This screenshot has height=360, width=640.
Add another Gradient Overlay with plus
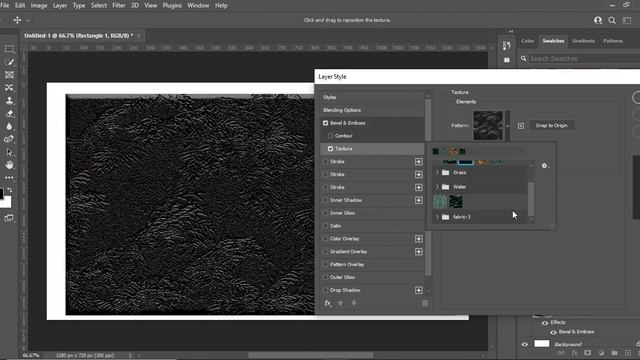click(419, 252)
